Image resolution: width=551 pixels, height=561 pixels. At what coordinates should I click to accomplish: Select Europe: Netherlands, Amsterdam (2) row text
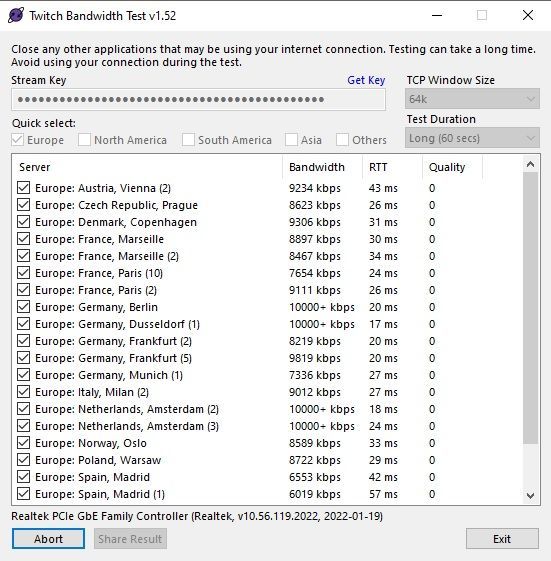tap(127, 409)
